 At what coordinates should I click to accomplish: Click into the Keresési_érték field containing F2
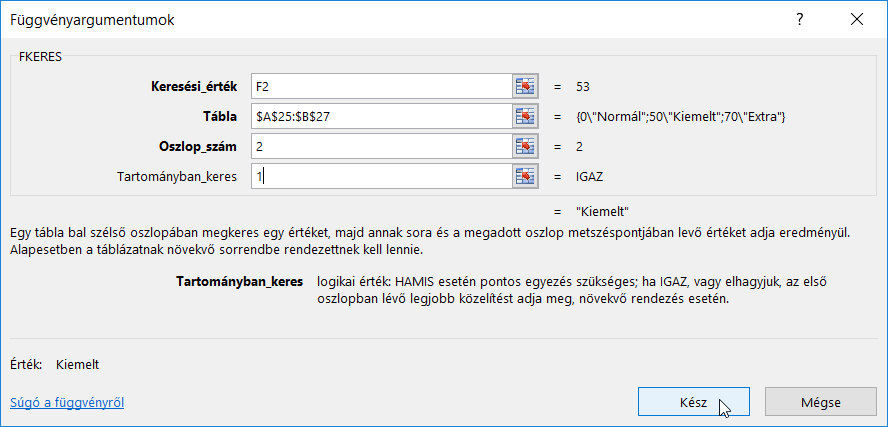tap(380, 86)
